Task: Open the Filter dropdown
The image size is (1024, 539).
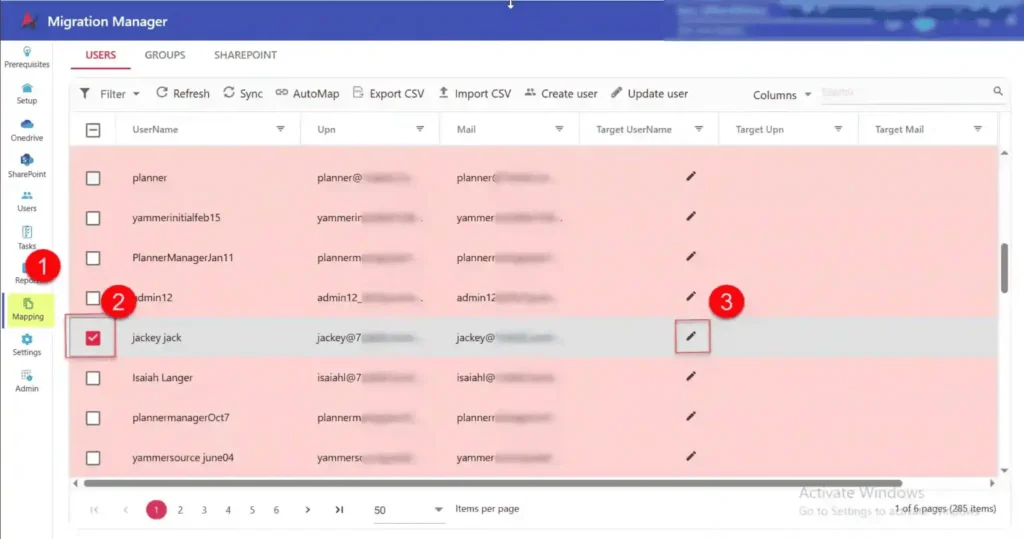Action: (x=110, y=94)
